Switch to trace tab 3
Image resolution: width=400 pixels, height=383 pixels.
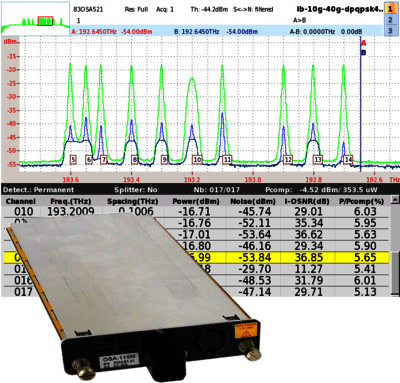[x=390, y=31]
